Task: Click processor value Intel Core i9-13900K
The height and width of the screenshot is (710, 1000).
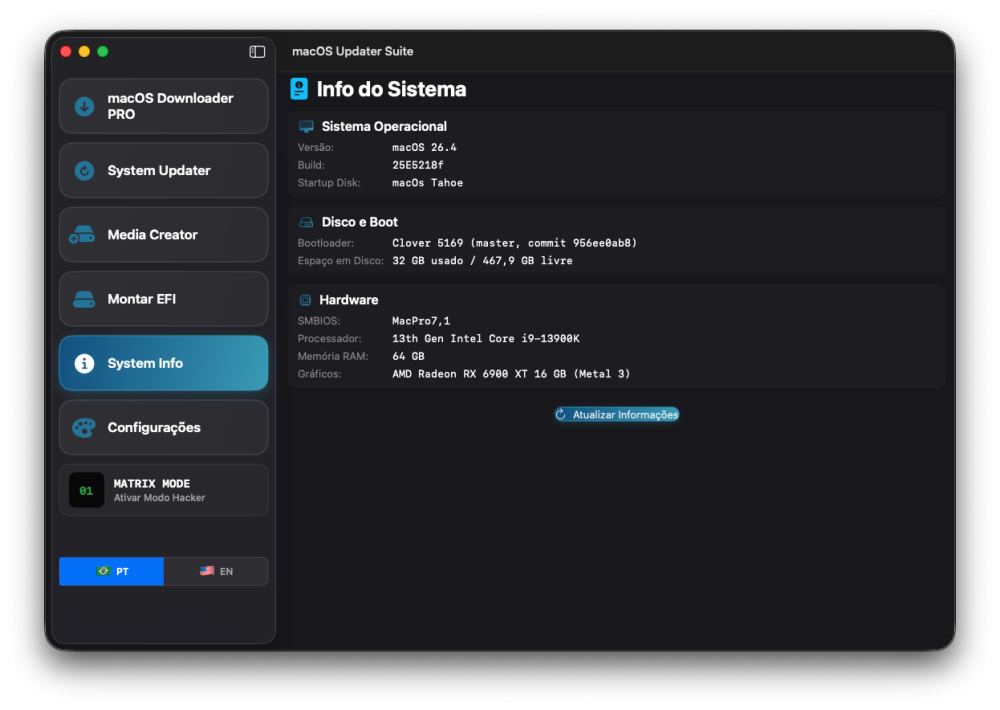Action: click(x=485, y=339)
